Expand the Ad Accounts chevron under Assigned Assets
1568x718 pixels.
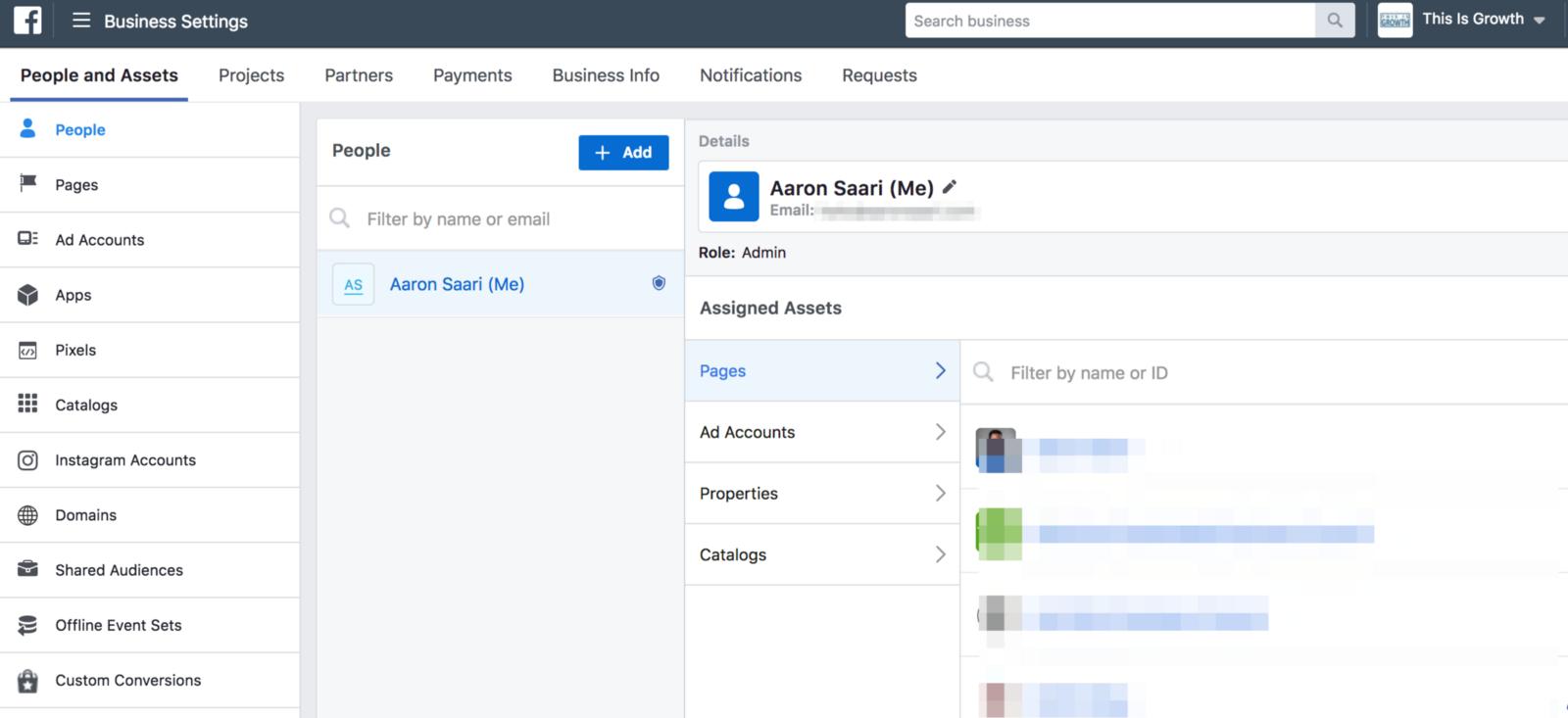click(x=940, y=432)
